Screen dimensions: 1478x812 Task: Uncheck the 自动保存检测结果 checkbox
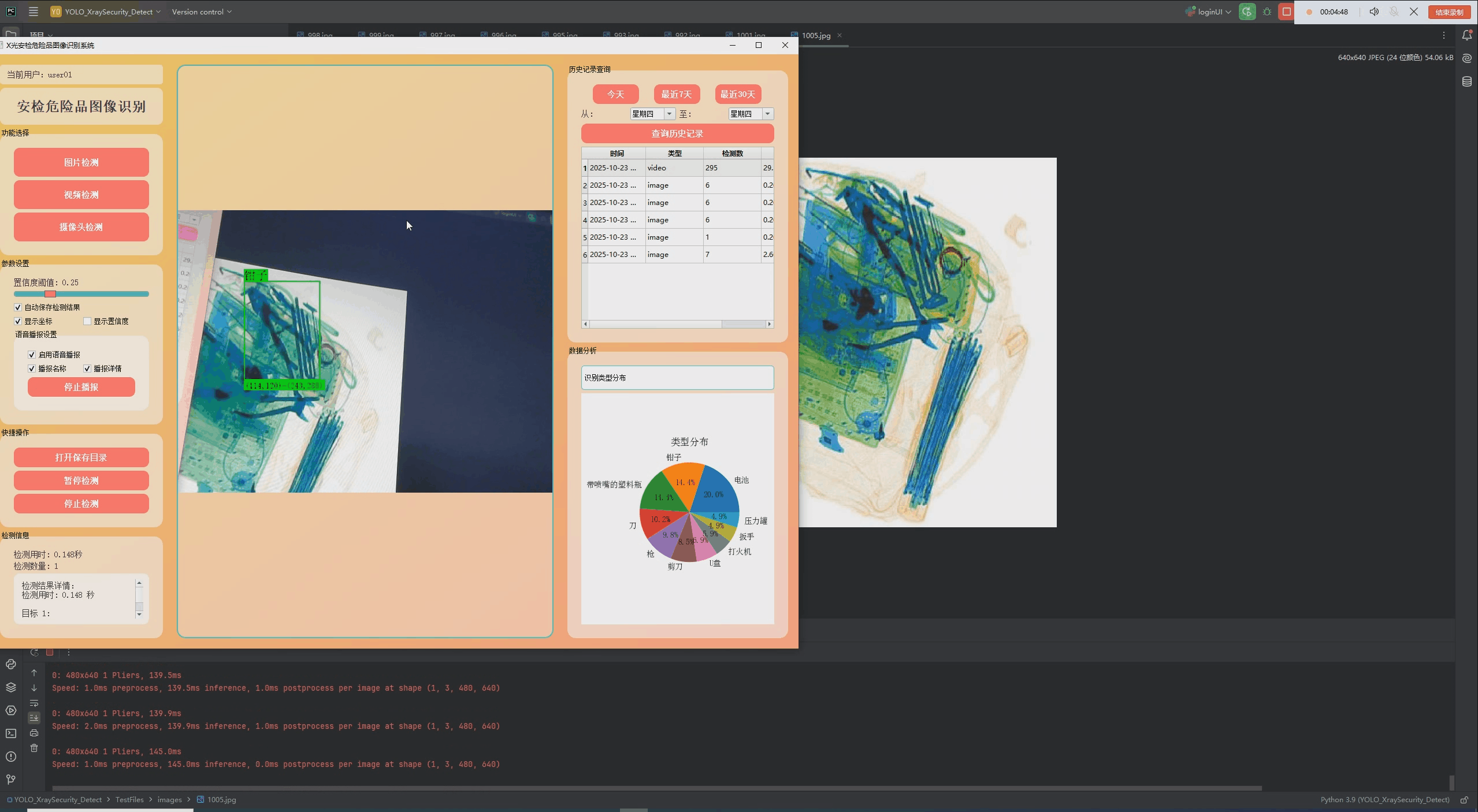(x=18, y=307)
